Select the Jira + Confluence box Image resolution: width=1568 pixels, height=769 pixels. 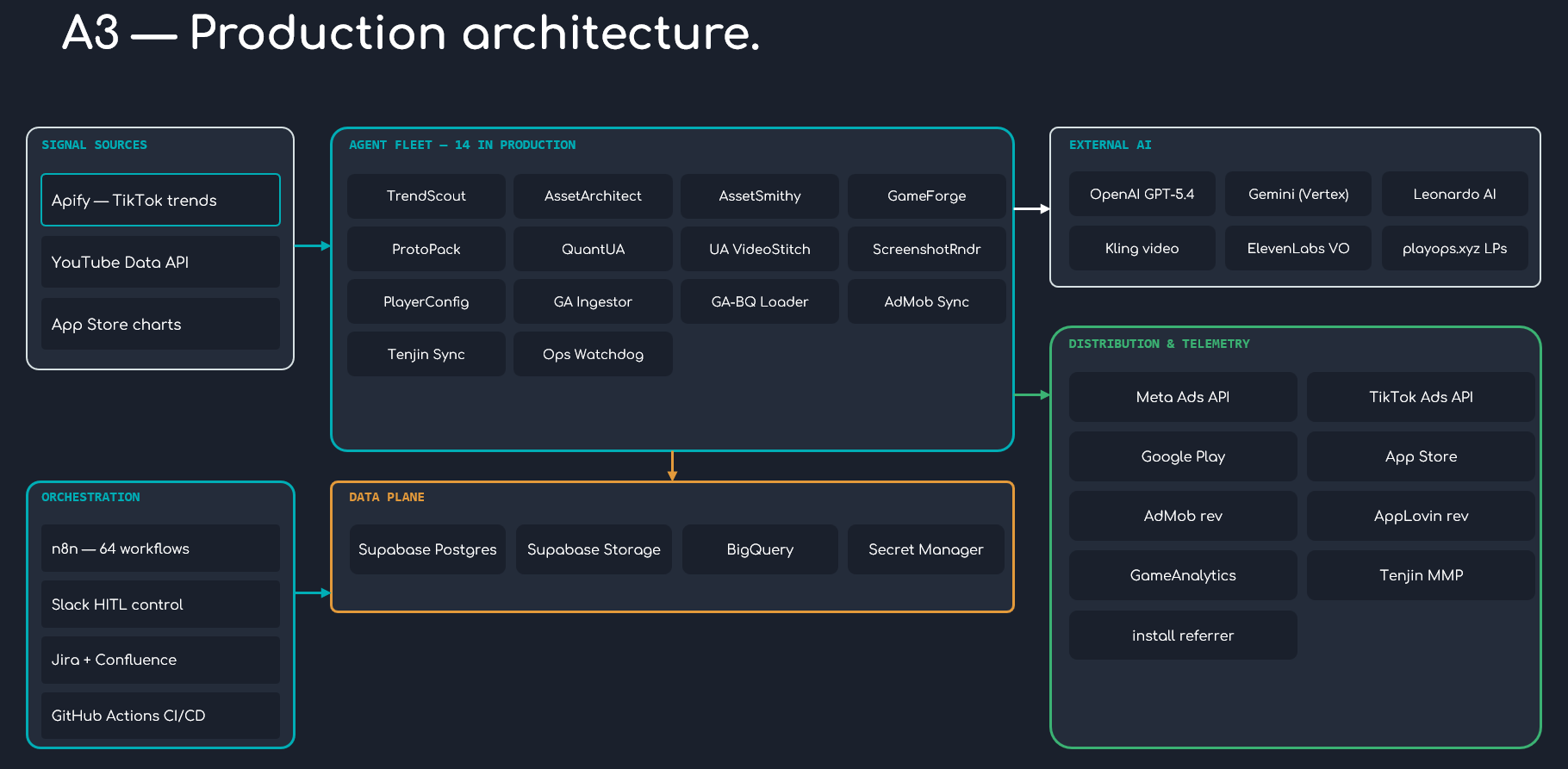point(160,660)
